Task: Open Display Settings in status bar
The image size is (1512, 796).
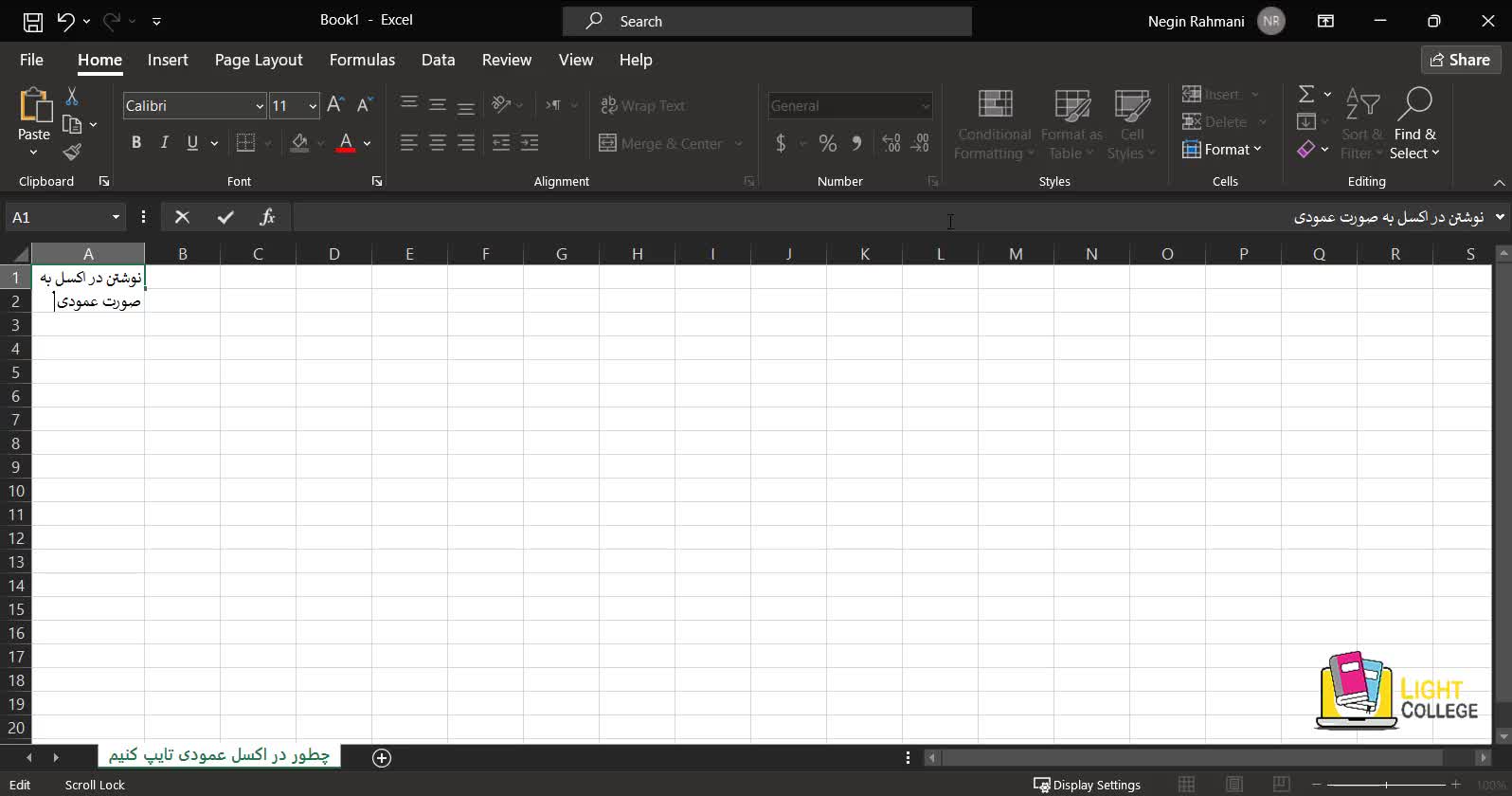Action: (x=1086, y=785)
